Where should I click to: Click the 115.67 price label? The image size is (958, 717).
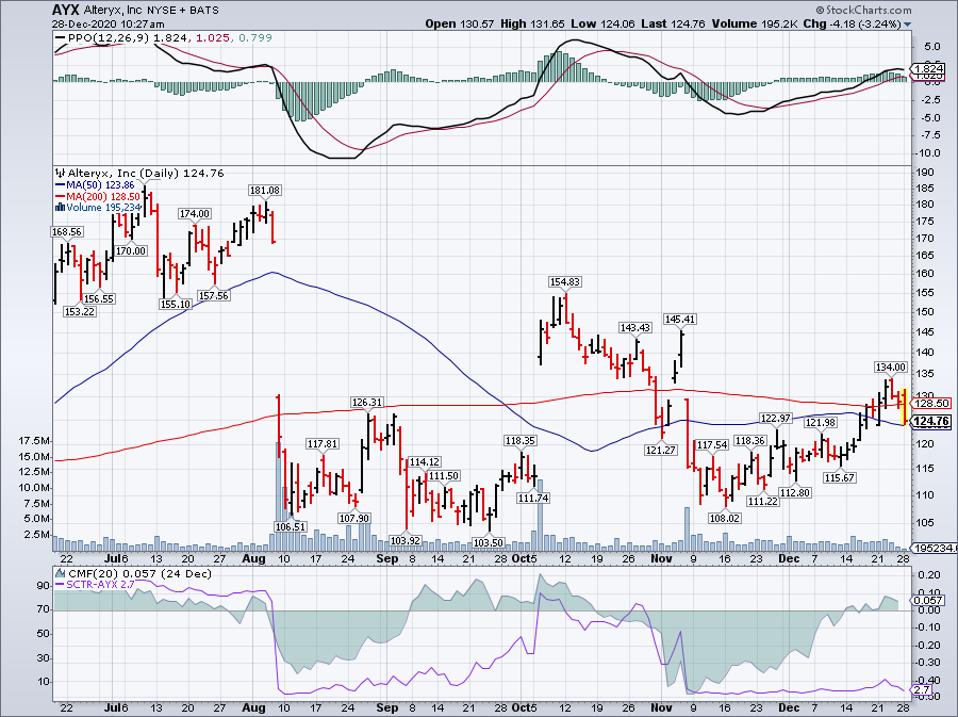point(839,478)
